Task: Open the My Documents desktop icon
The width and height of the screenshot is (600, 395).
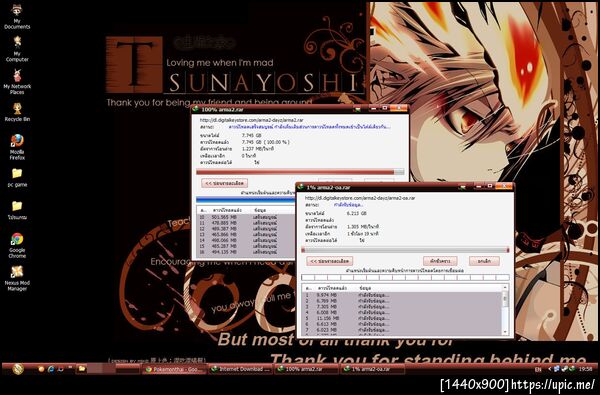Action: tap(17, 16)
